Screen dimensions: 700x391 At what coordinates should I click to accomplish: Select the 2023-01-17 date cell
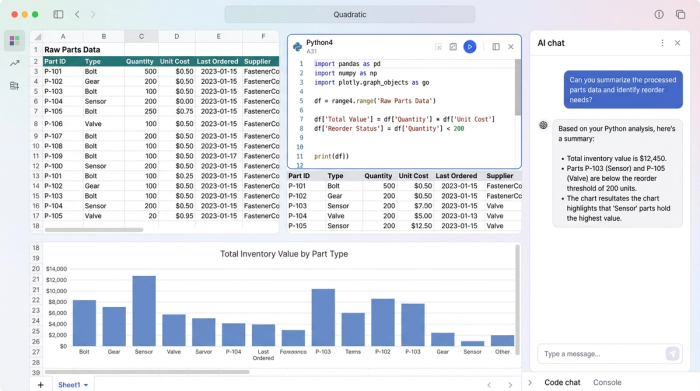pyautogui.click(x=219, y=156)
